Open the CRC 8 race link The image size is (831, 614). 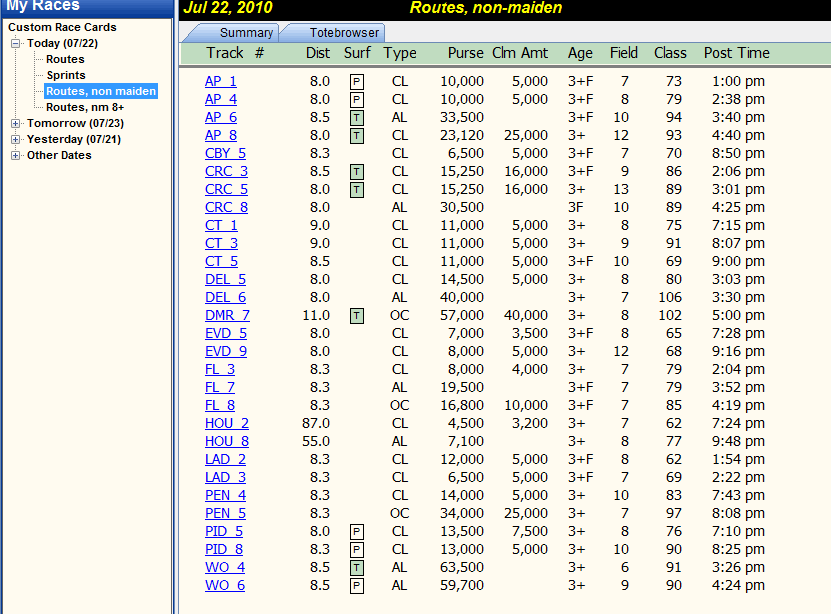point(226,208)
